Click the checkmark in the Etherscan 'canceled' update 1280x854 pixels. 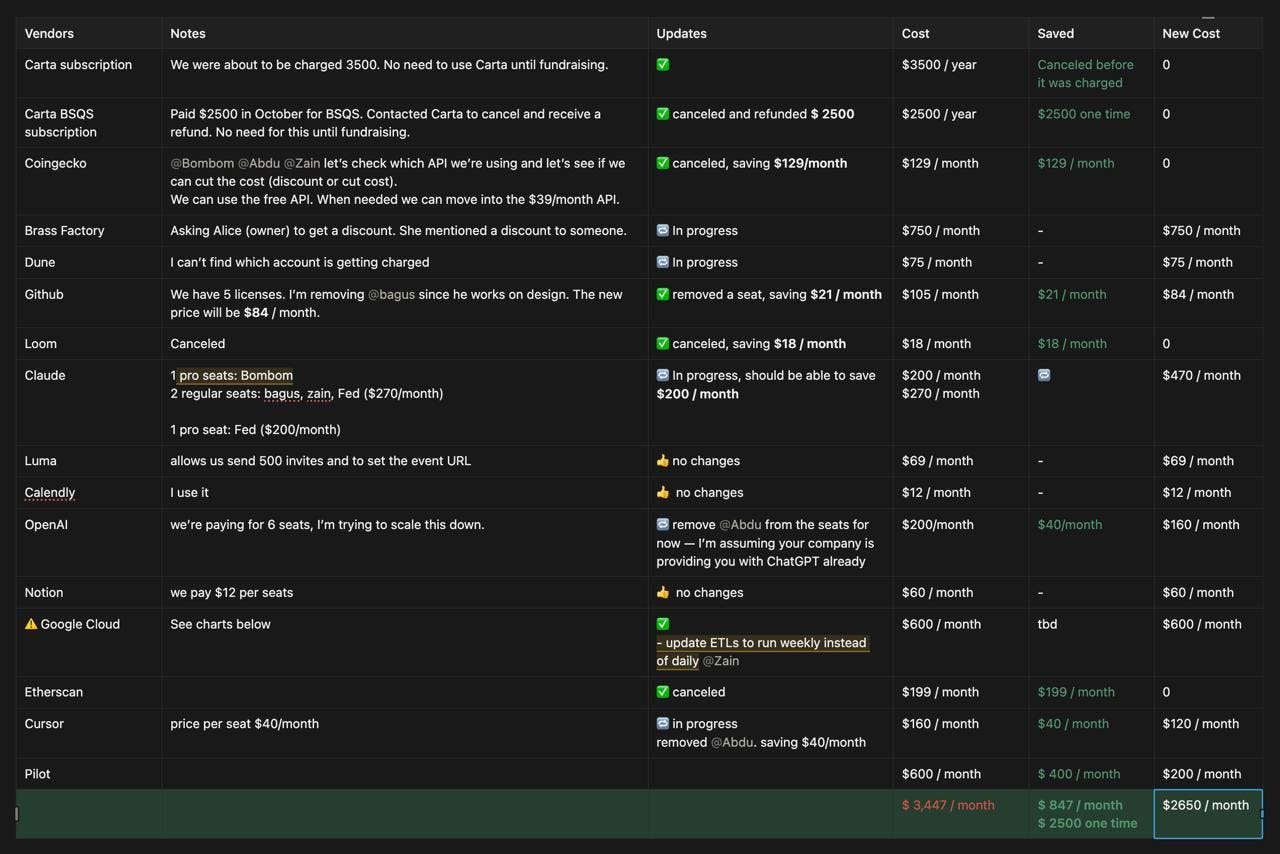(x=662, y=692)
